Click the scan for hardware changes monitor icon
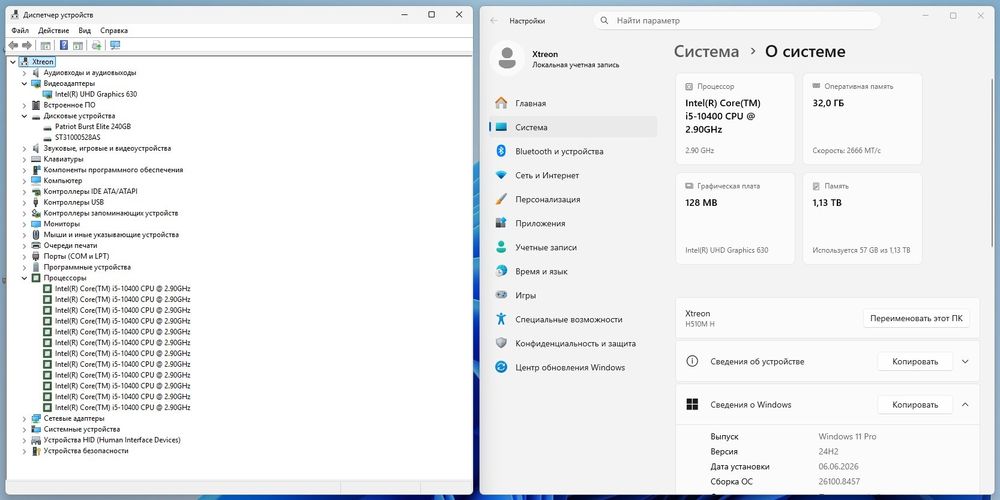This screenshot has height=500, width=1000. coord(115,45)
